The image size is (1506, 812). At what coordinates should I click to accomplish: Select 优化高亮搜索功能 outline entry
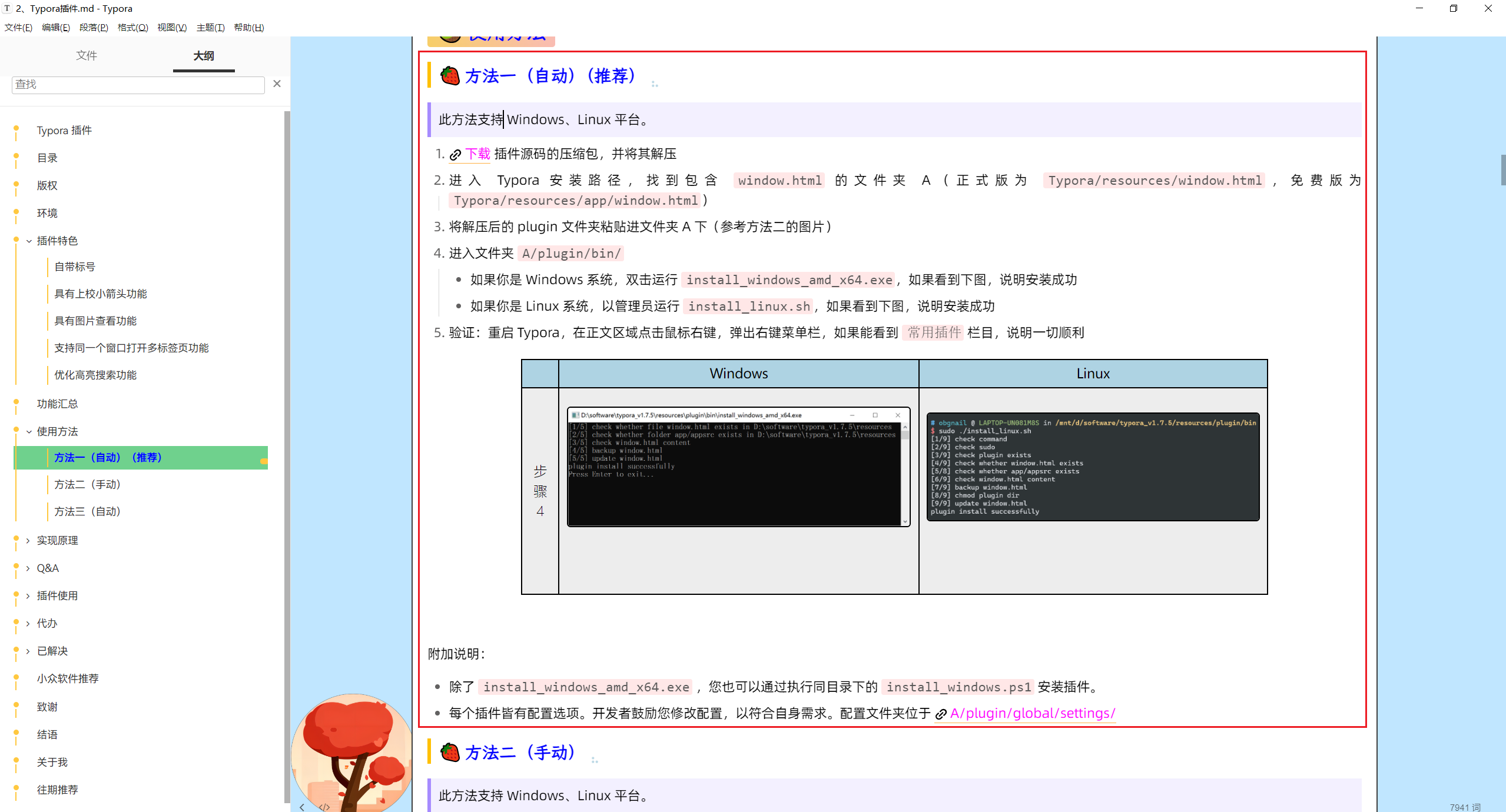(x=95, y=375)
